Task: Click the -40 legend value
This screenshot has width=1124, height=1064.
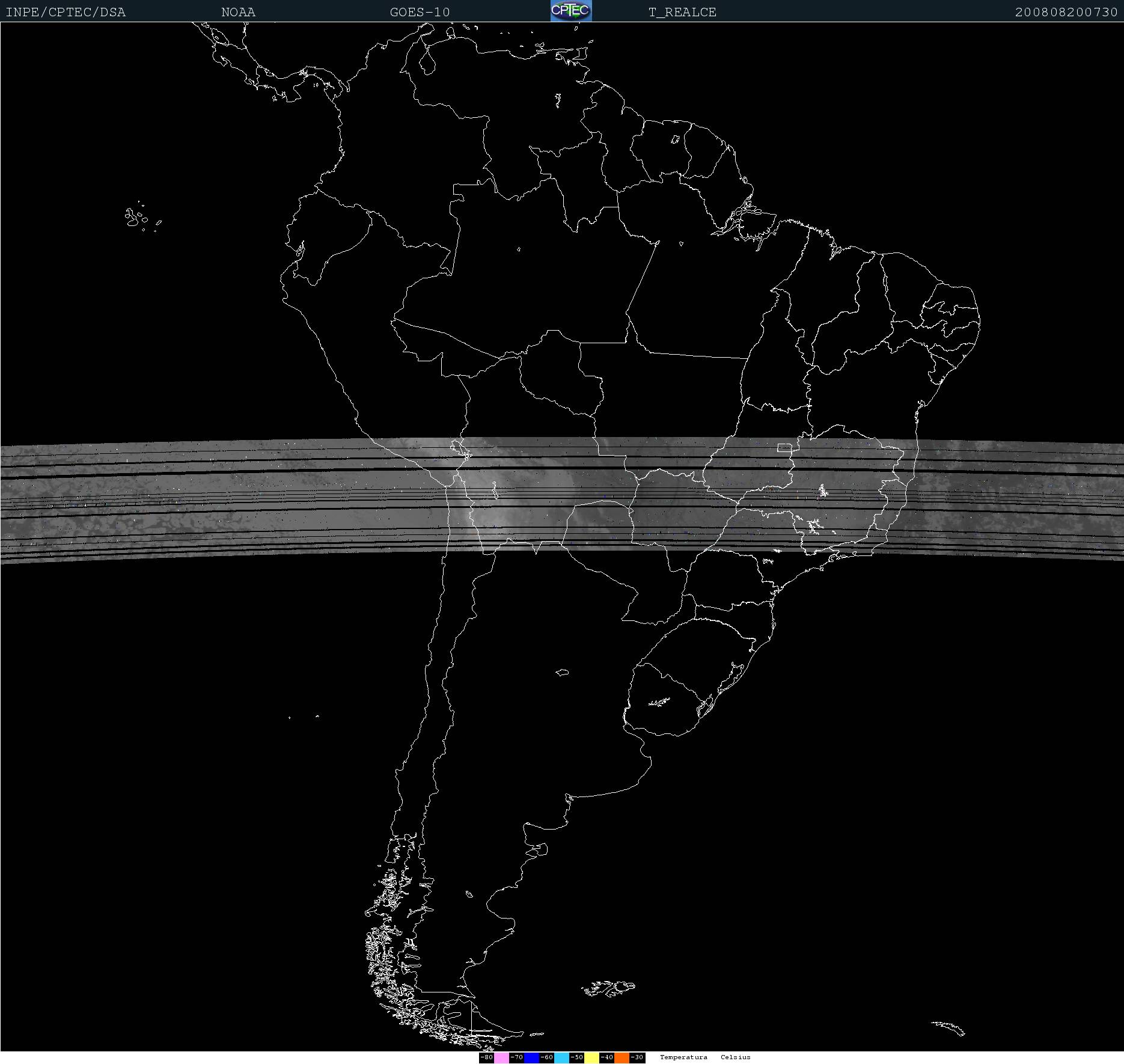Action: [x=606, y=1057]
